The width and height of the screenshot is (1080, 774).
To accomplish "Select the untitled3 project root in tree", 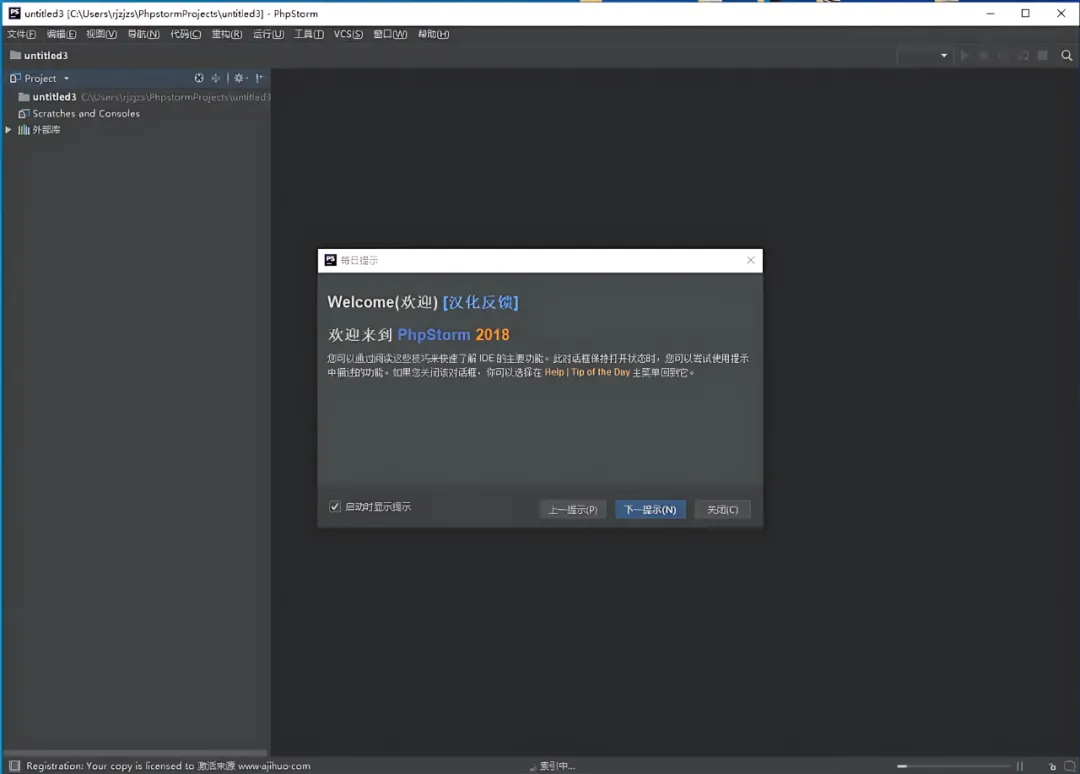I will point(136,97).
